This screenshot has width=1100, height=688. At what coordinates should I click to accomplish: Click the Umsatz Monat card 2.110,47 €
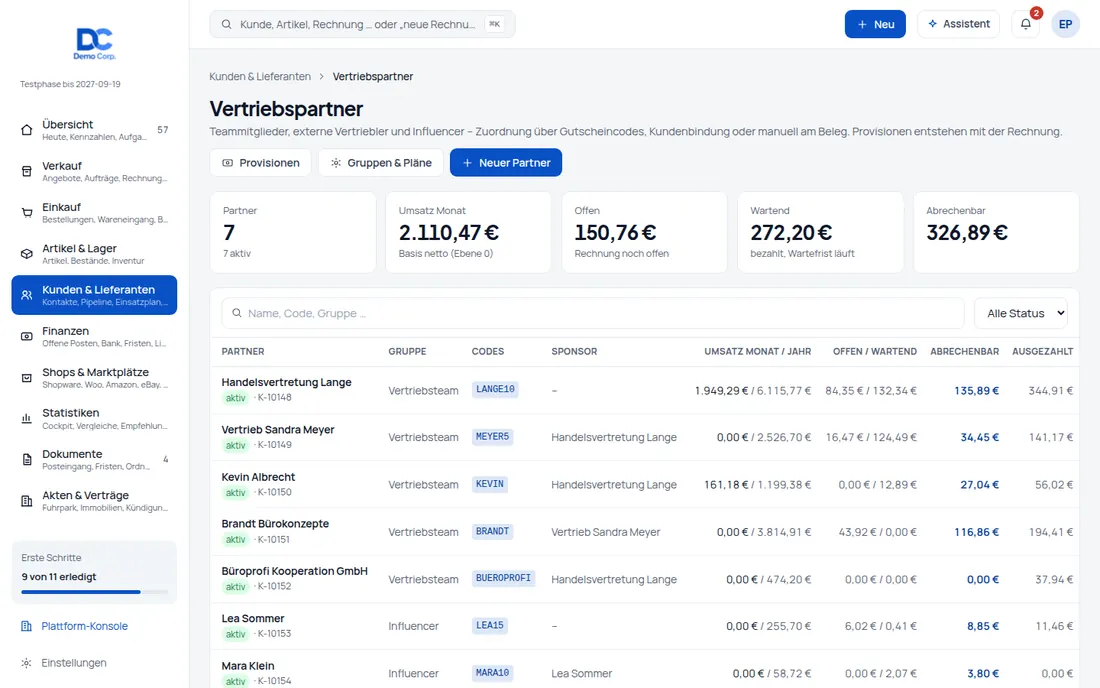pyautogui.click(x=468, y=232)
